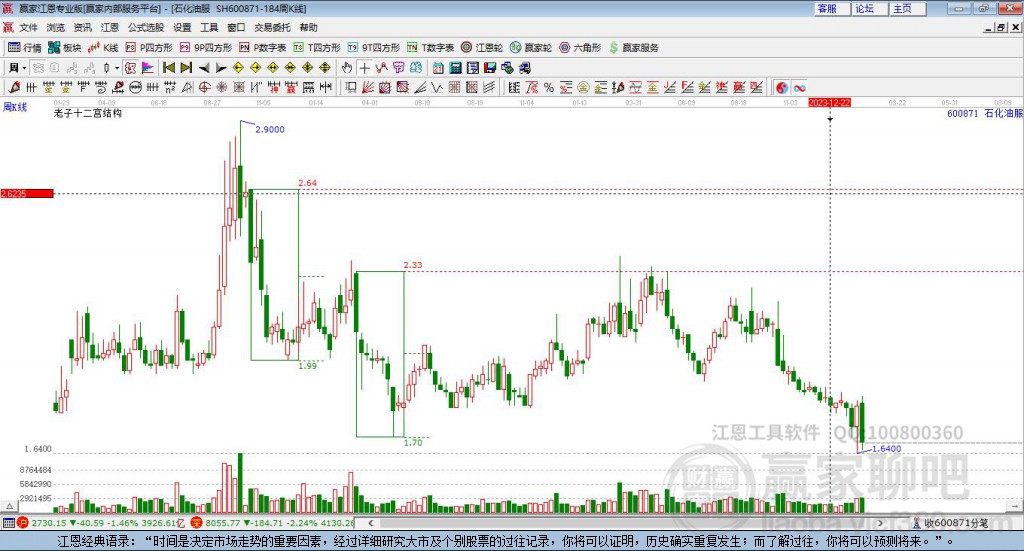Viewport: 1024px width, 551px height.
Task: Toggle the crosshair cursor tool
Action: click(364, 68)
